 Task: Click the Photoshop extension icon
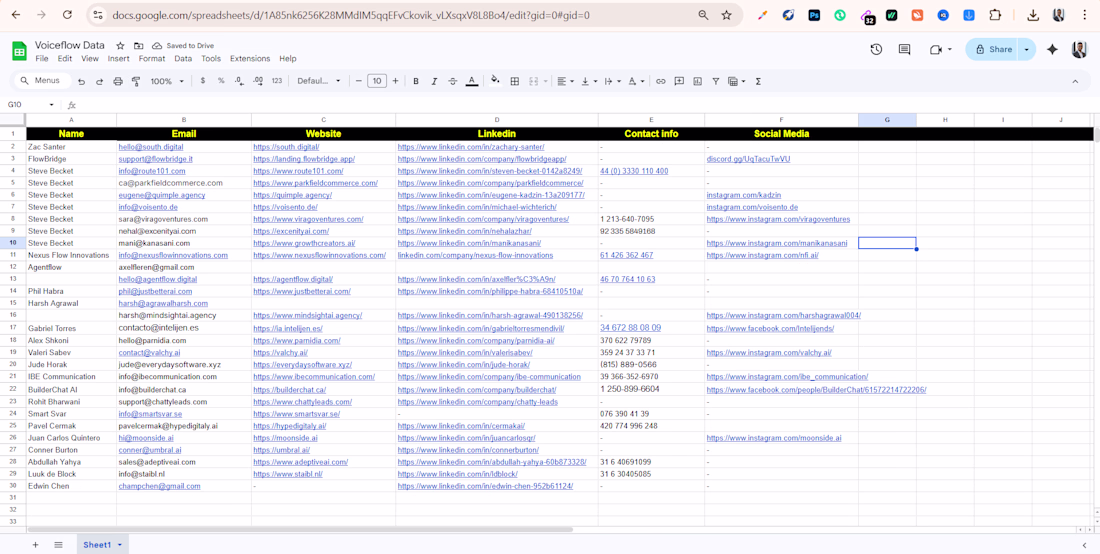point(814,15)
